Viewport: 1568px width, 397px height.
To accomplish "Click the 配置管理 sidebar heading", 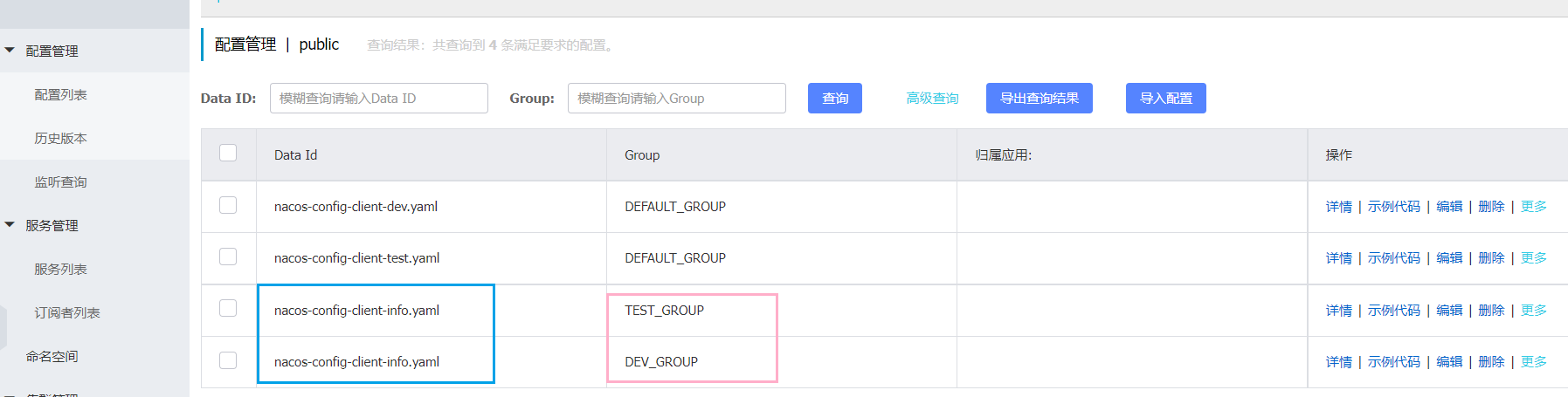I will 52,51.
